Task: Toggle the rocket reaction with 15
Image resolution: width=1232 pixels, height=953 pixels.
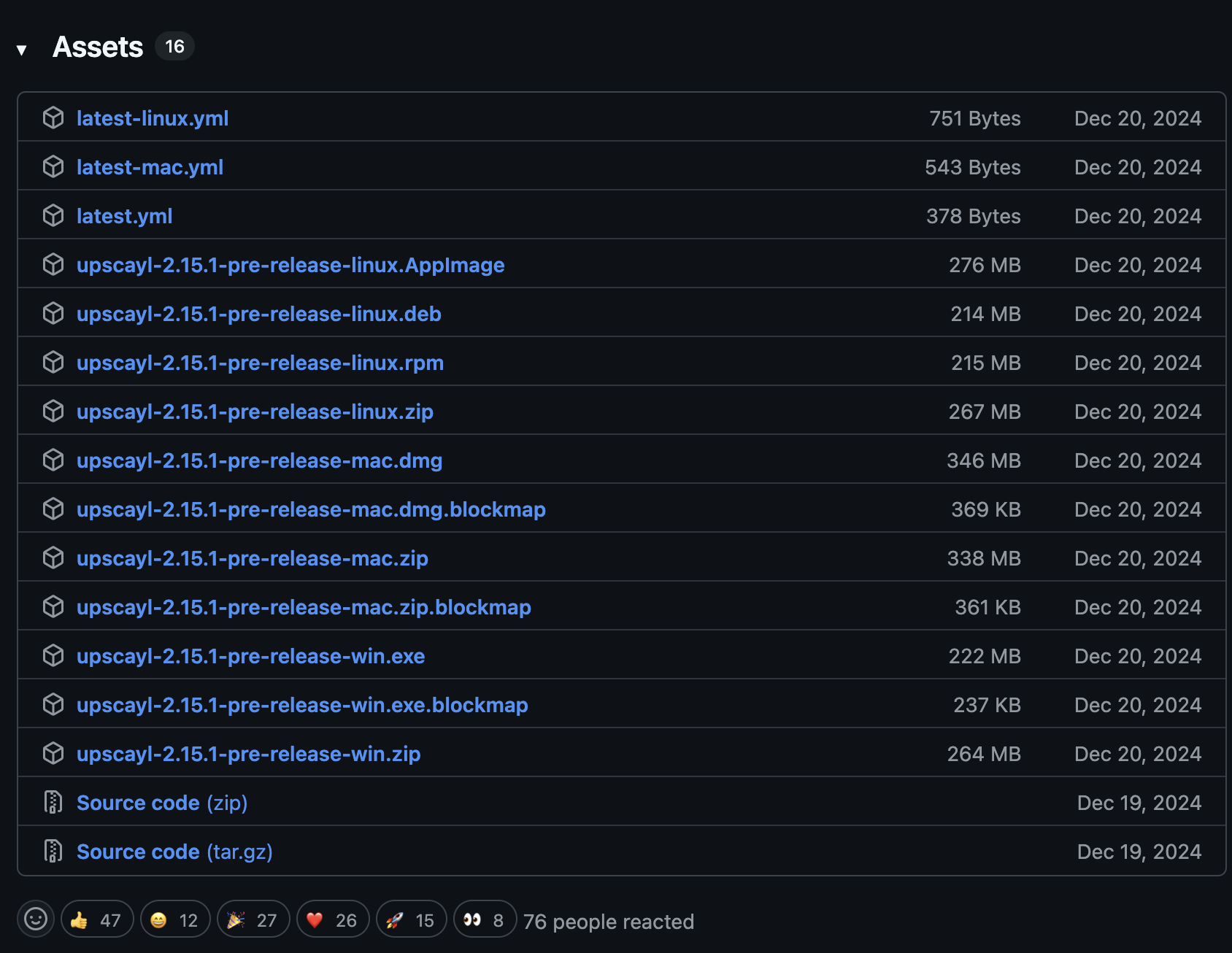Action: 412,919
